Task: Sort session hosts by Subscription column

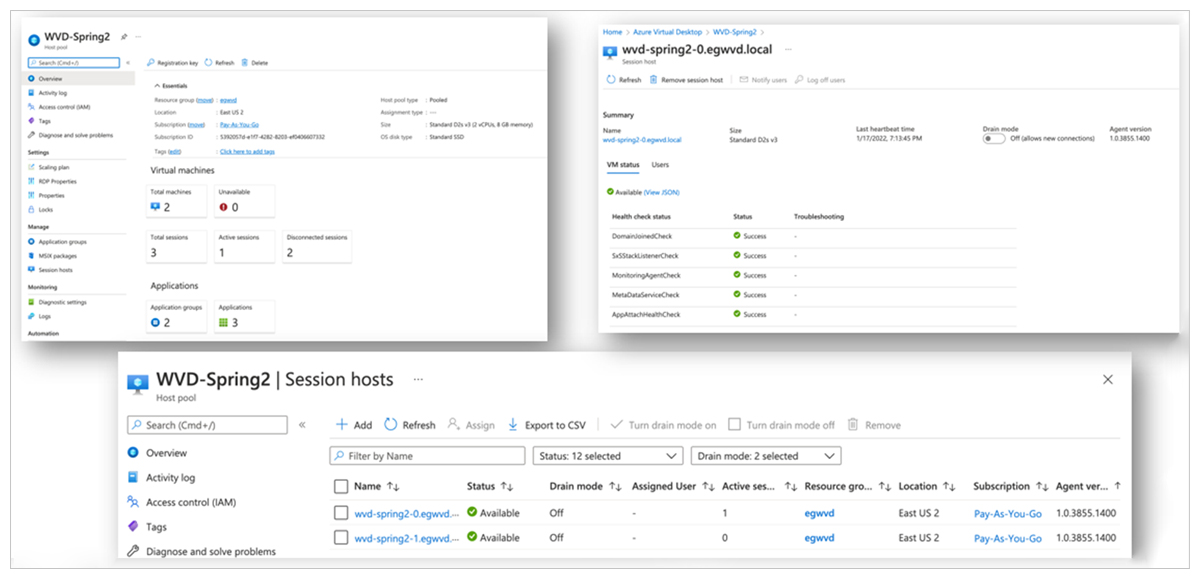Action: pyautogui.click(x=1011, y=487)
